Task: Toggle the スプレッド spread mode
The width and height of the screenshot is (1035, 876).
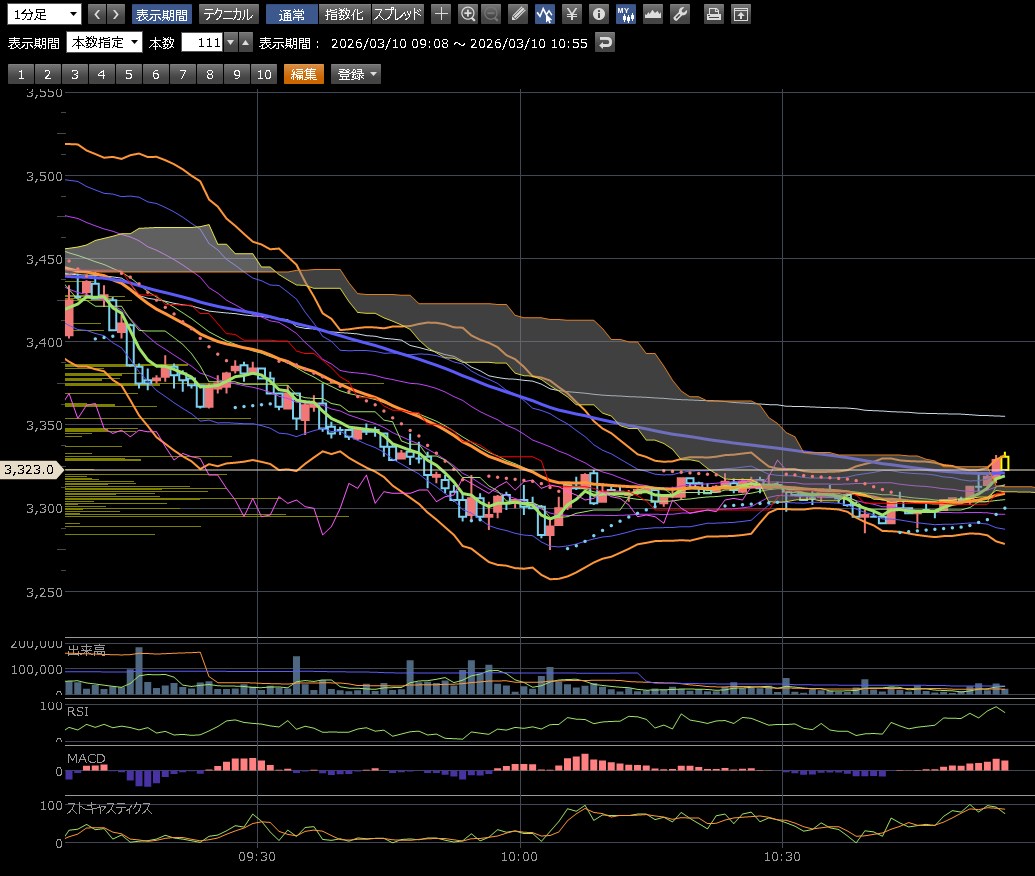Action: point(397,14)
